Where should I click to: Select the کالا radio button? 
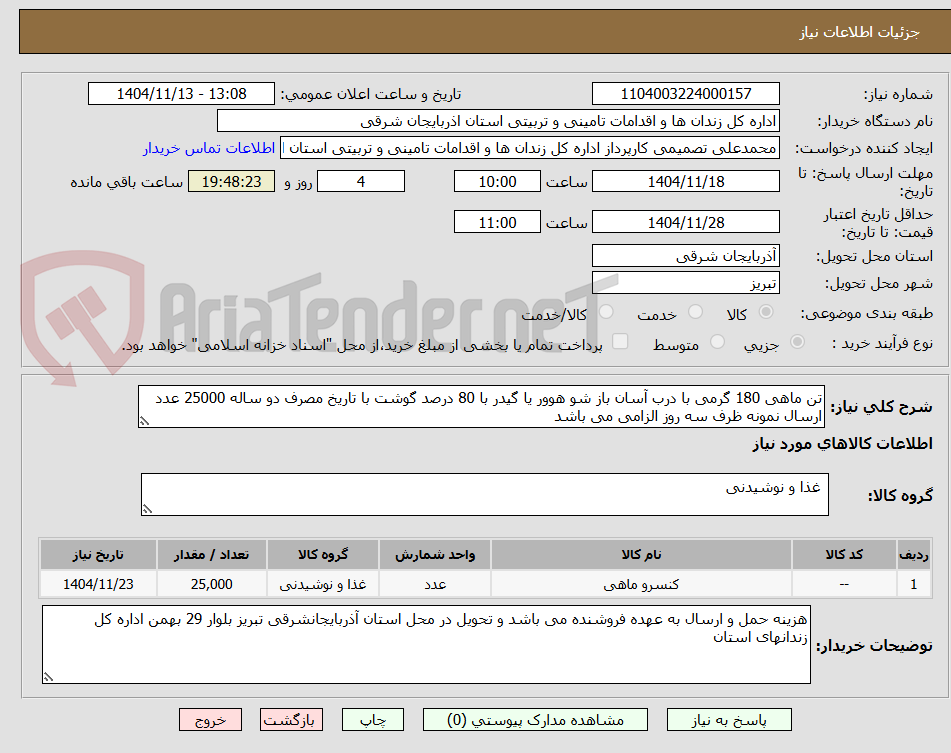766,312
